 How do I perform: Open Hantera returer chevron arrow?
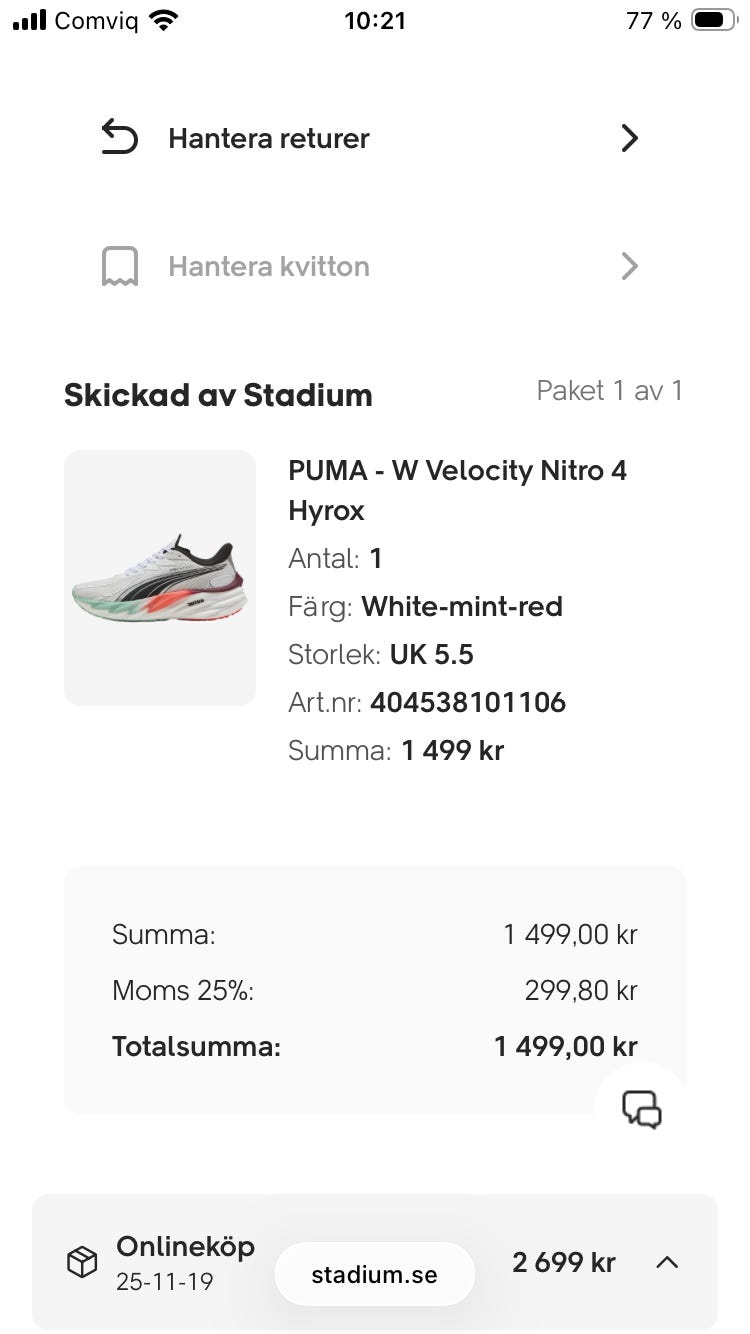click(629, 138)
